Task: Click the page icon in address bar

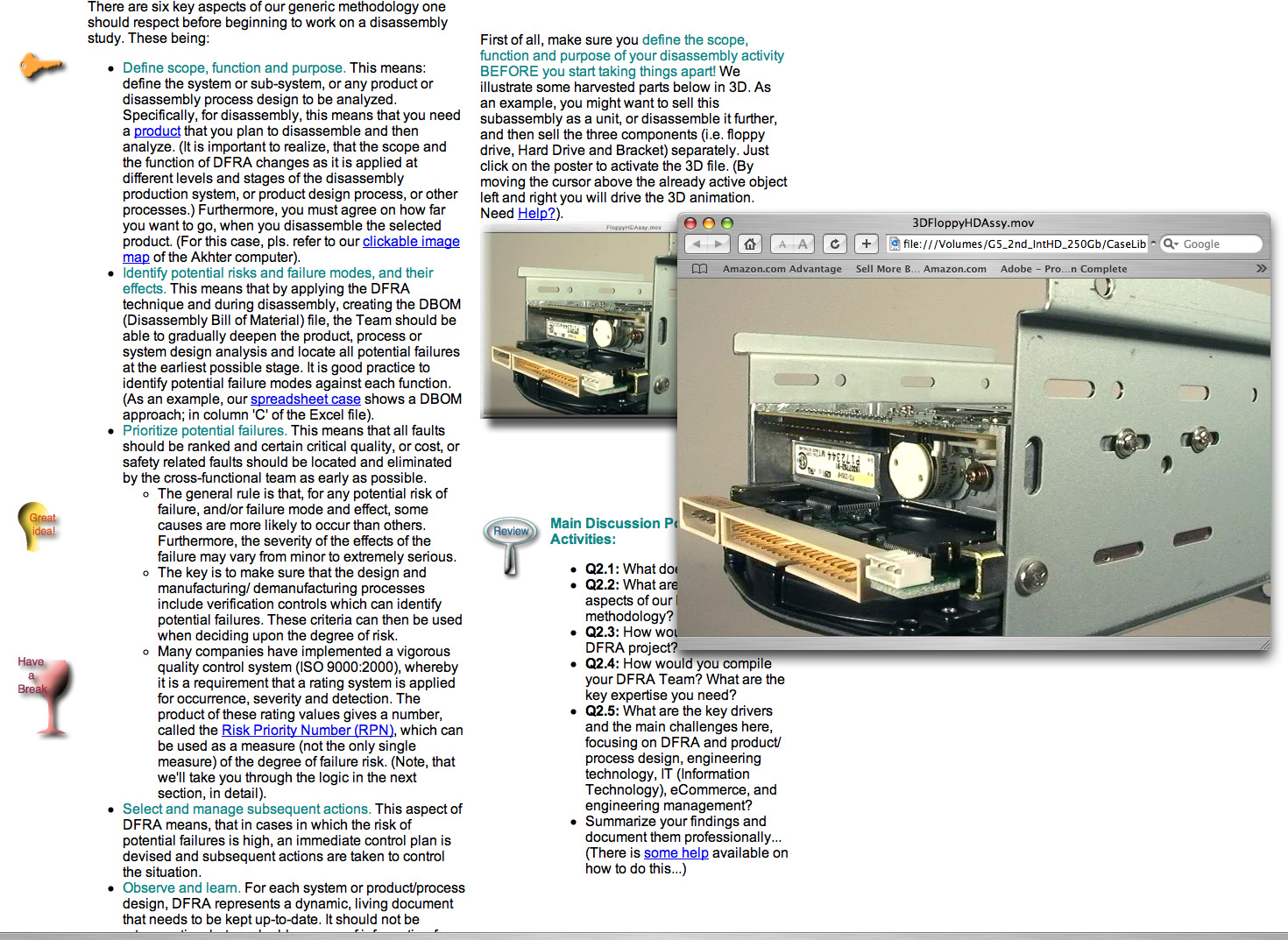Action: 895,244
